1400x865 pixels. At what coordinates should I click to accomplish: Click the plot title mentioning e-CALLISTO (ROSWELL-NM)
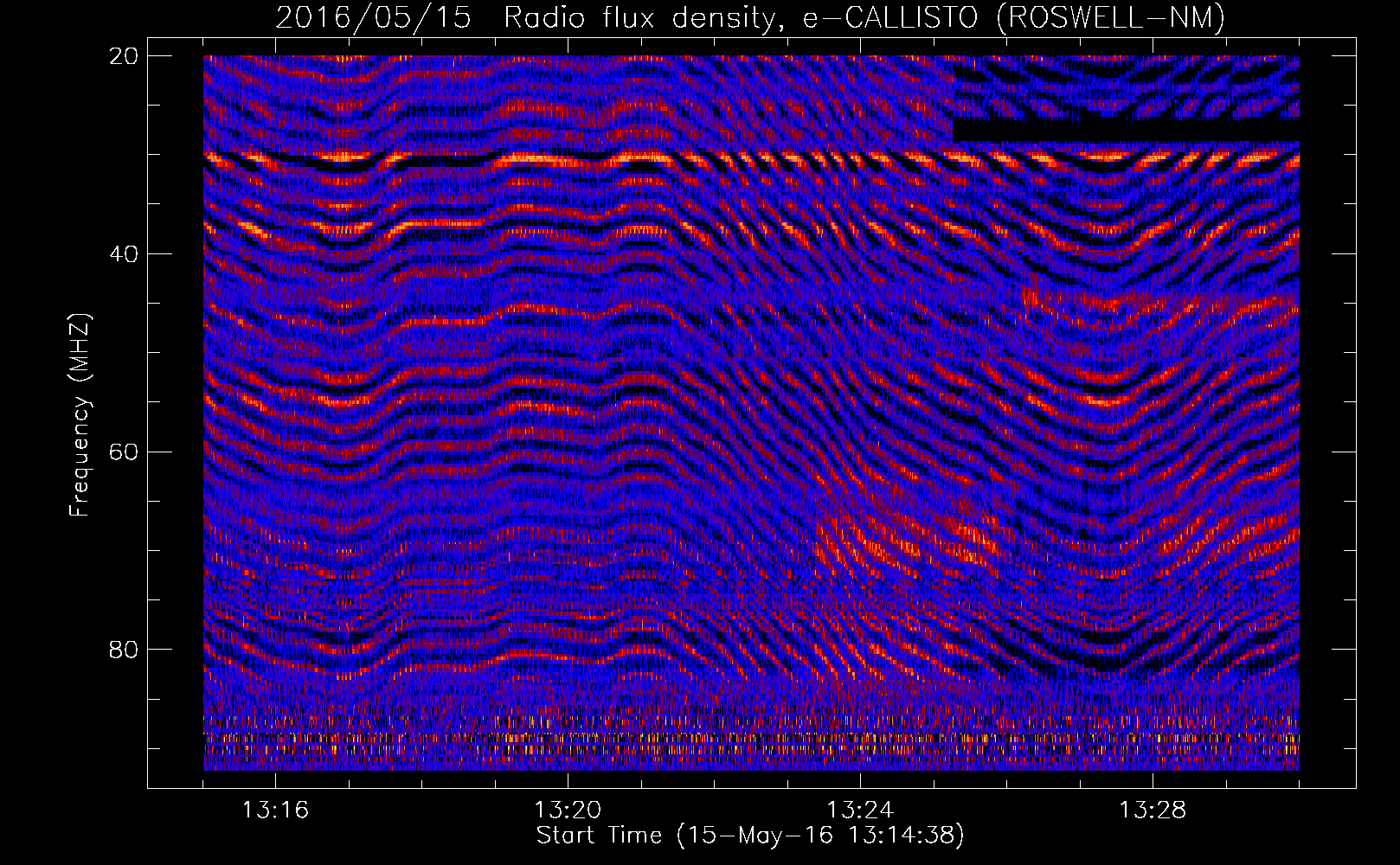coord(749,17)
